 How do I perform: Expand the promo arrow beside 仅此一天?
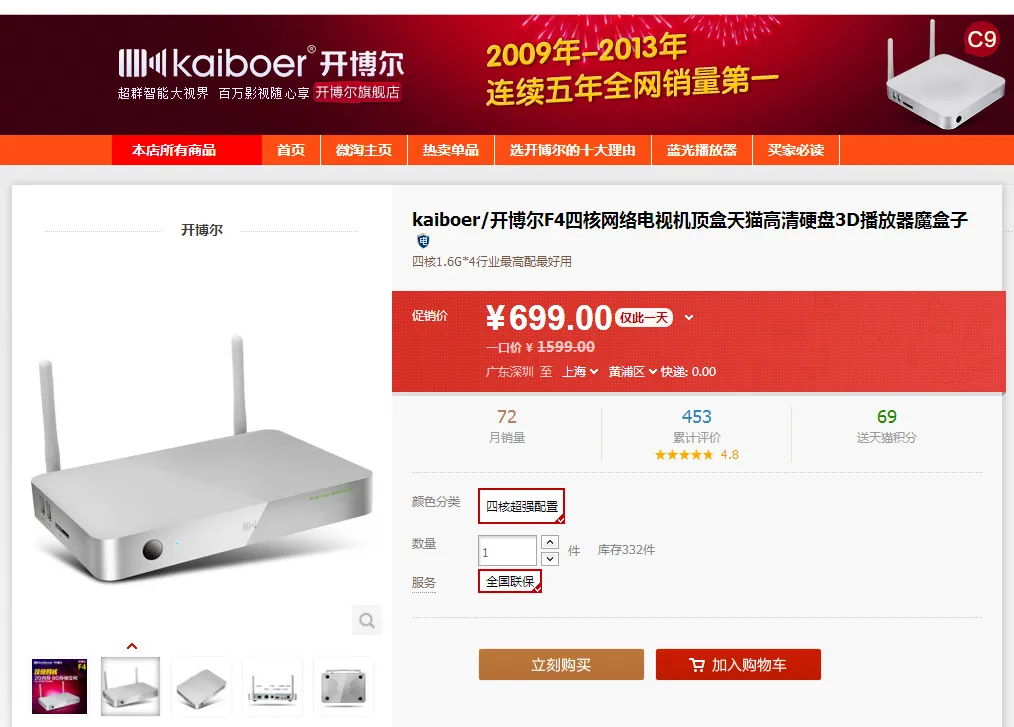(689, 318)
